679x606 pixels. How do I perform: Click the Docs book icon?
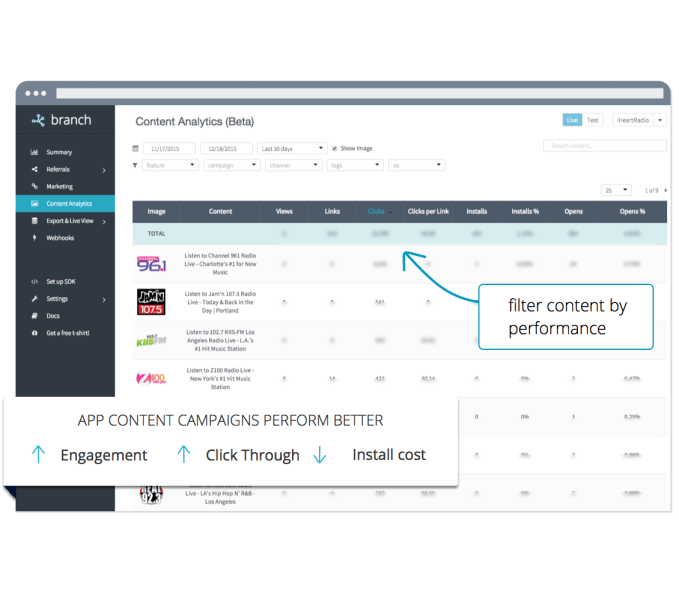click(x=34, y=316)
